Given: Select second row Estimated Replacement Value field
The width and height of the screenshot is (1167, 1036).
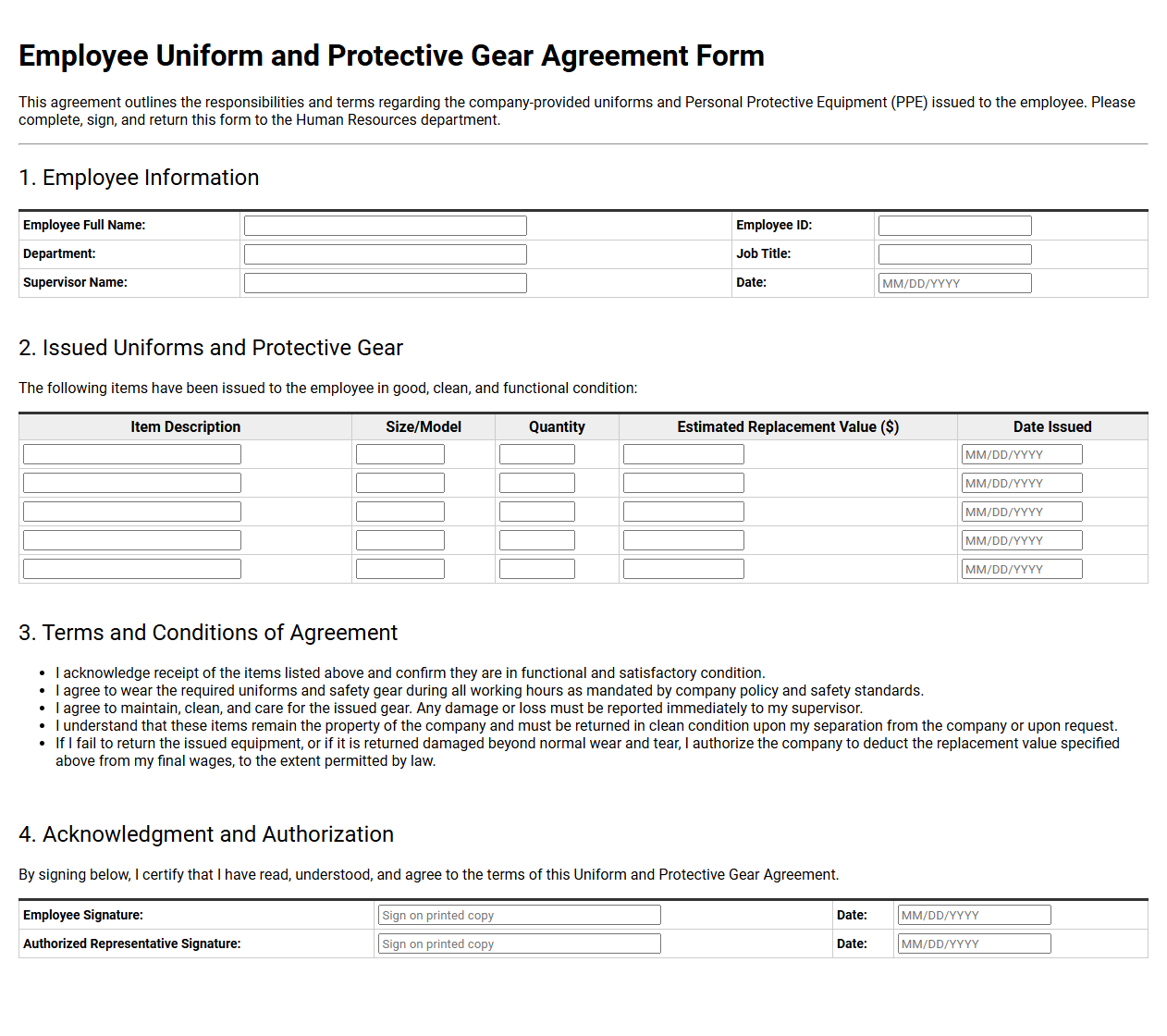Looking at the screenshot, I should (x=683, y=483).
